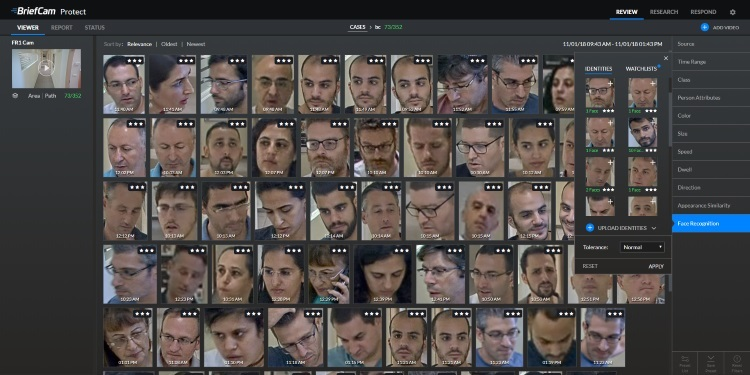Click the bc case breadcrumb
This screenshot has height=375, width=750.
point(377,27)
